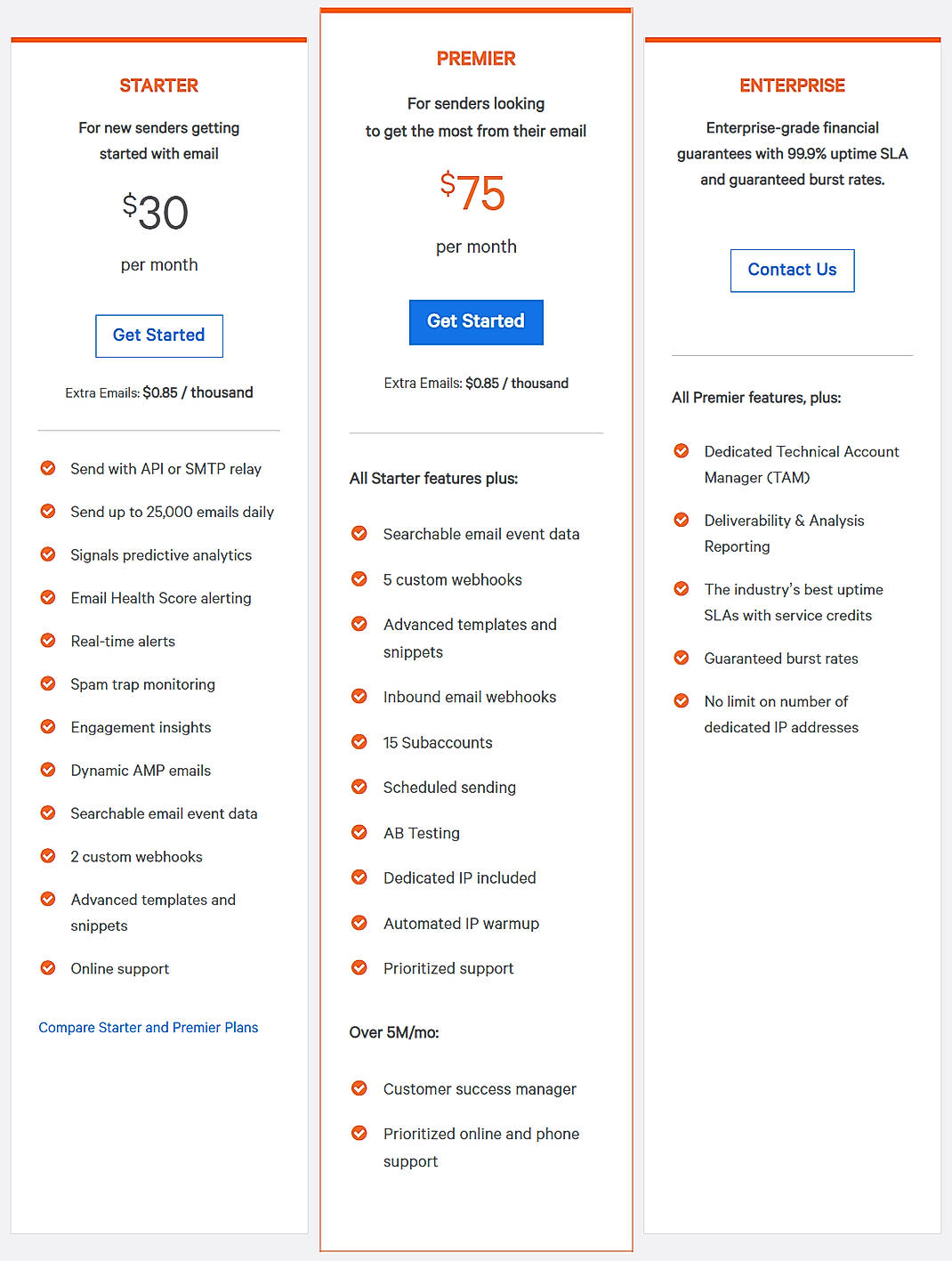Click the checkmark icon beside Send with API or SMTP relay

pyautogui.click(x=47, y=467)
